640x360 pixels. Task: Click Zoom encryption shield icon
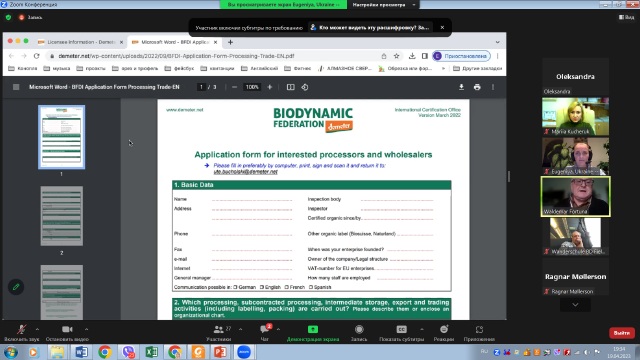[8, 17]
